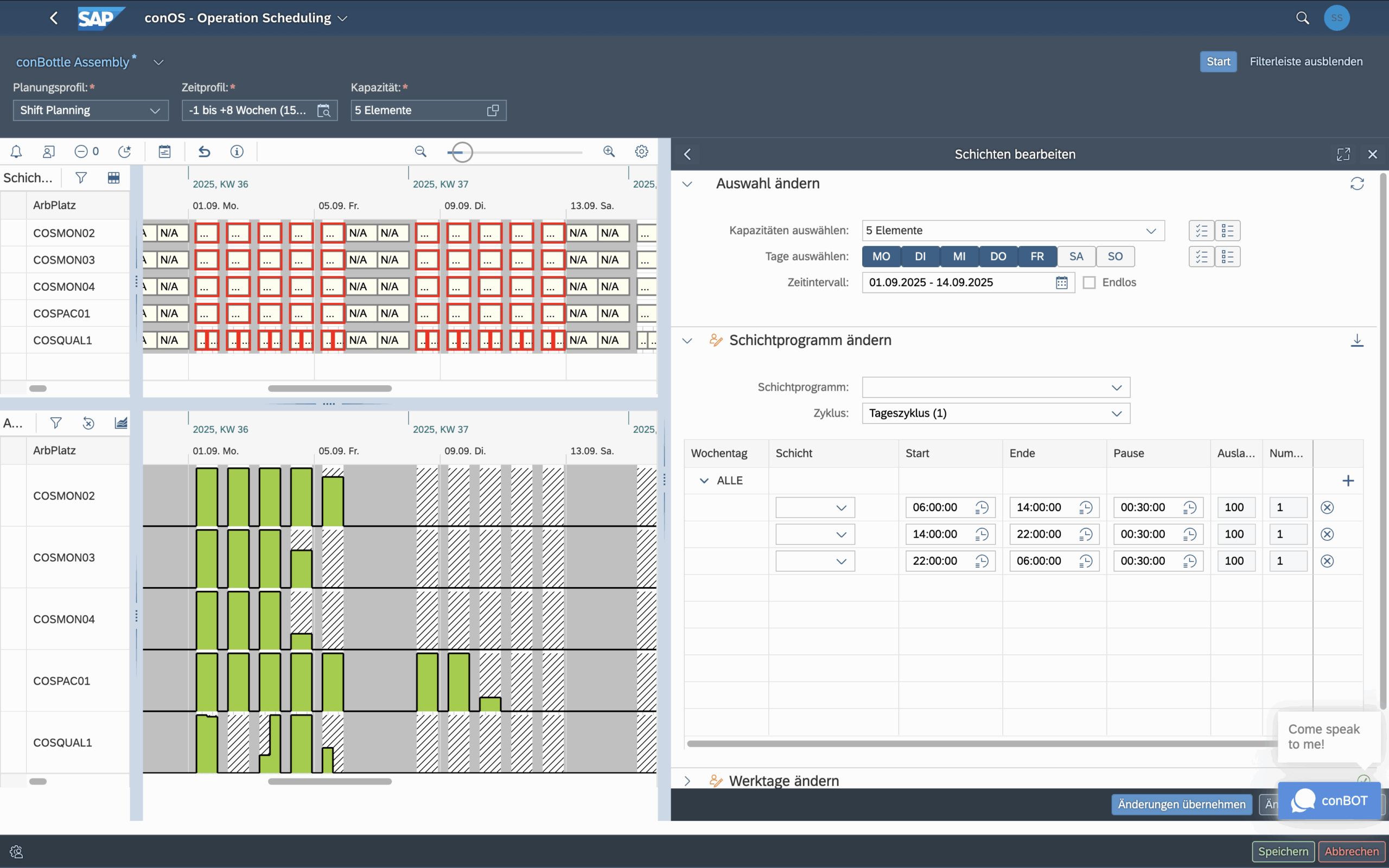Image resolution: width=1389 pixels, height=868 pixels.
Task: Open chart settings gear icon
Action: (x=642, y=151)
